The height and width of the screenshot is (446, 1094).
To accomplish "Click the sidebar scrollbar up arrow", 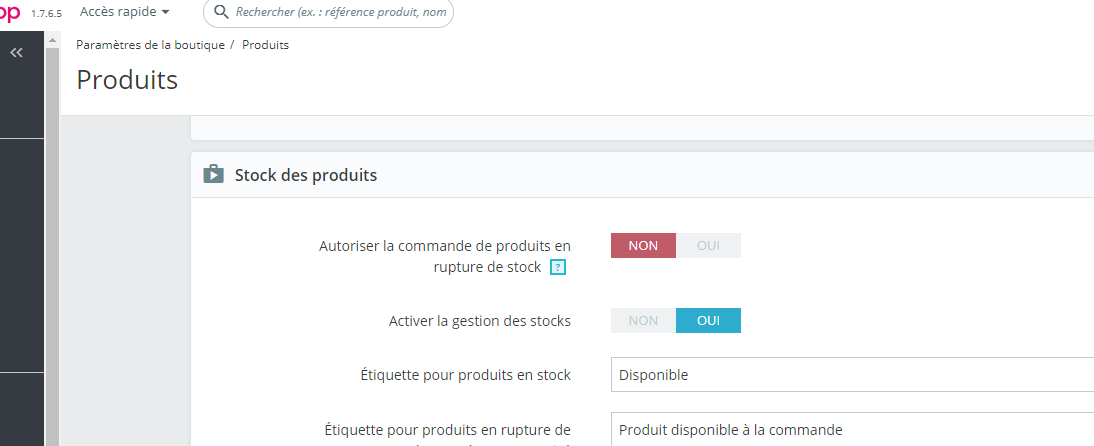I will click(52, 40).
